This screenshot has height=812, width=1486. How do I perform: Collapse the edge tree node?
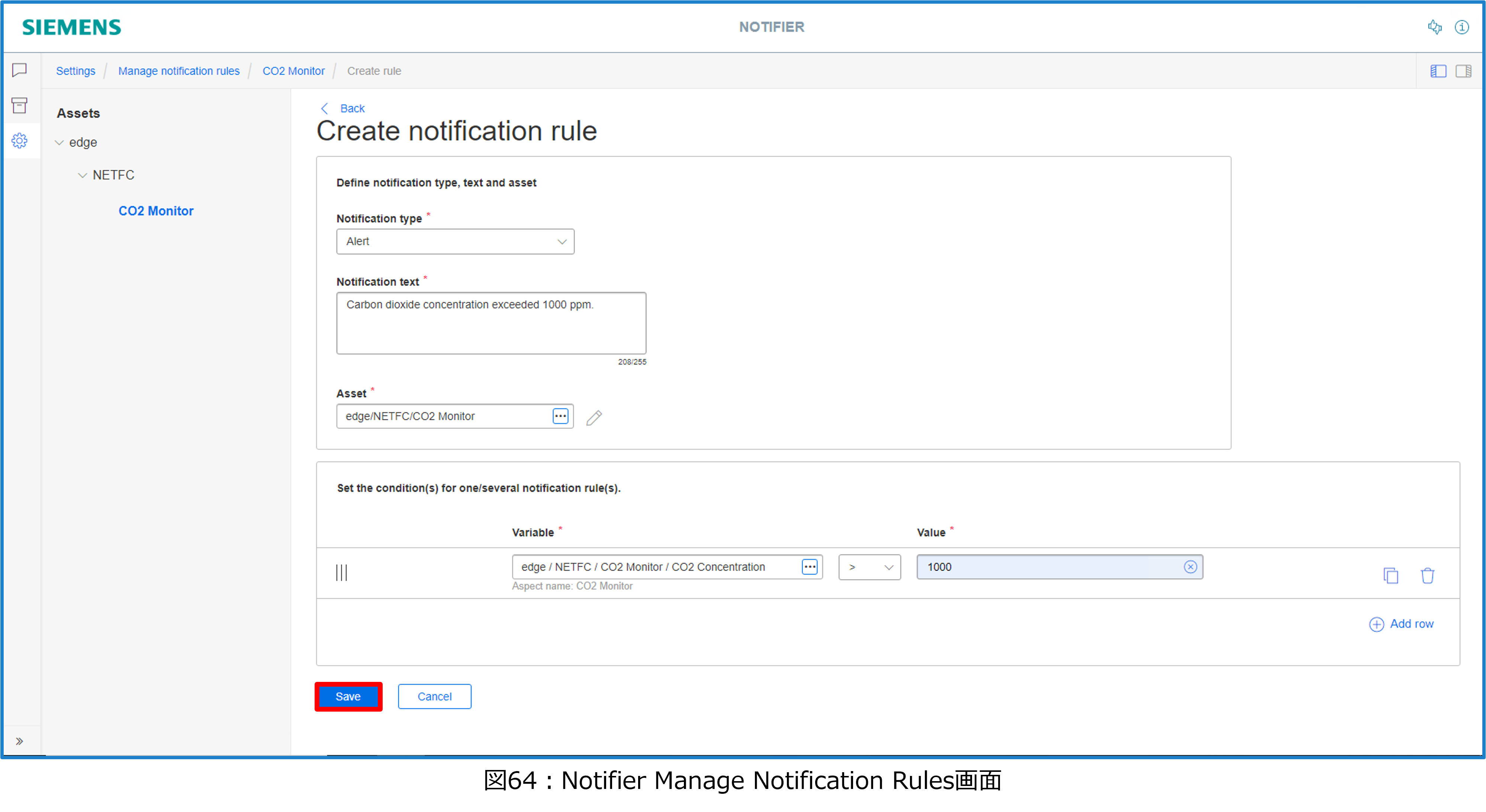[59, 142]
